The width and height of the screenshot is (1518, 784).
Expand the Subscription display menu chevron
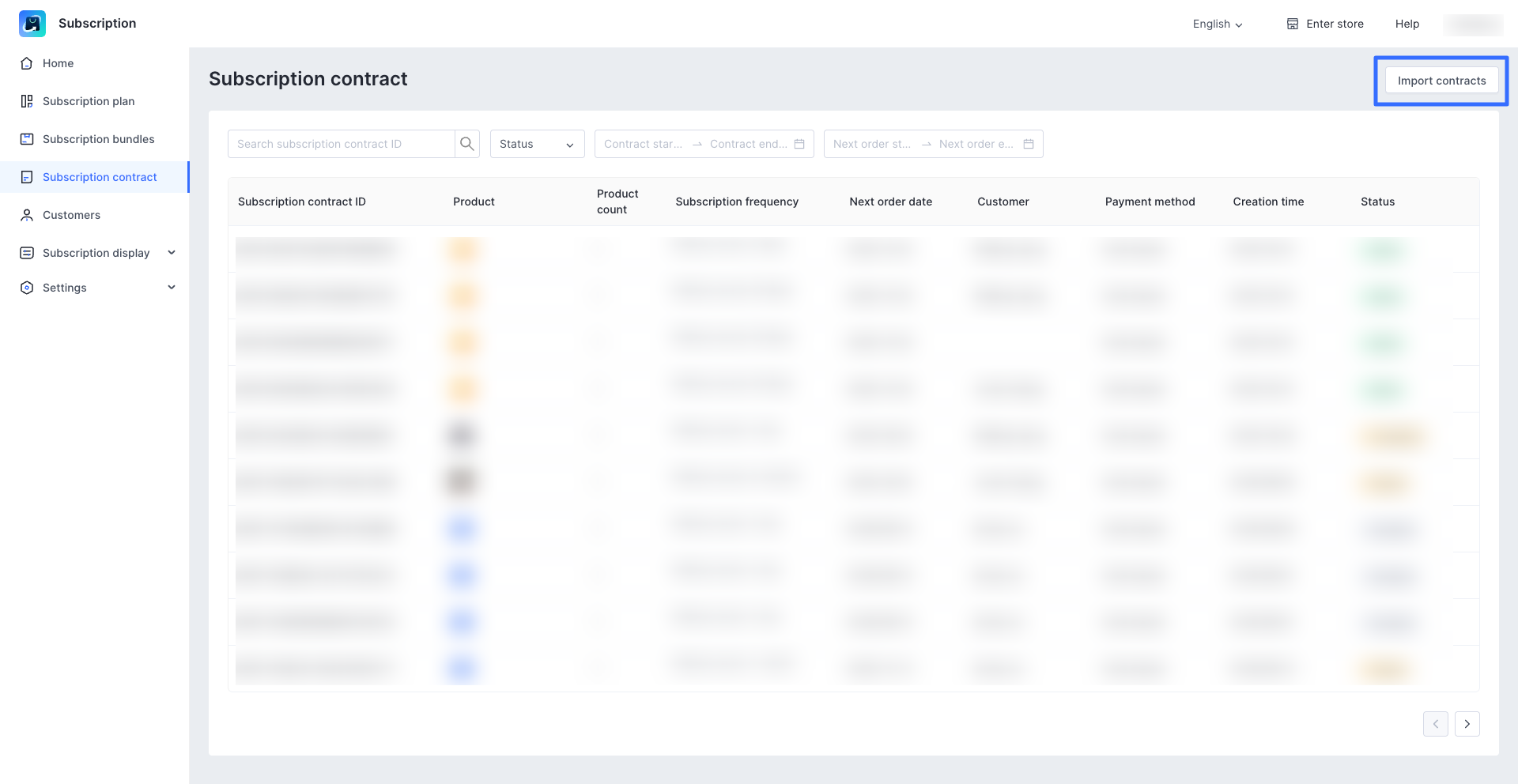point(172,253)
